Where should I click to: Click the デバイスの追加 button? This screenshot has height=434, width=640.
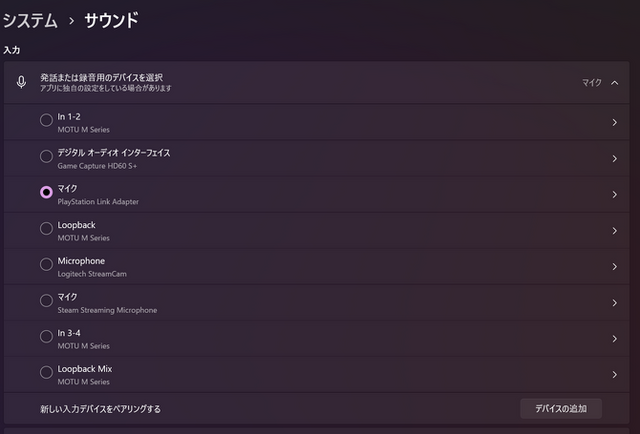tap(561, 408)
